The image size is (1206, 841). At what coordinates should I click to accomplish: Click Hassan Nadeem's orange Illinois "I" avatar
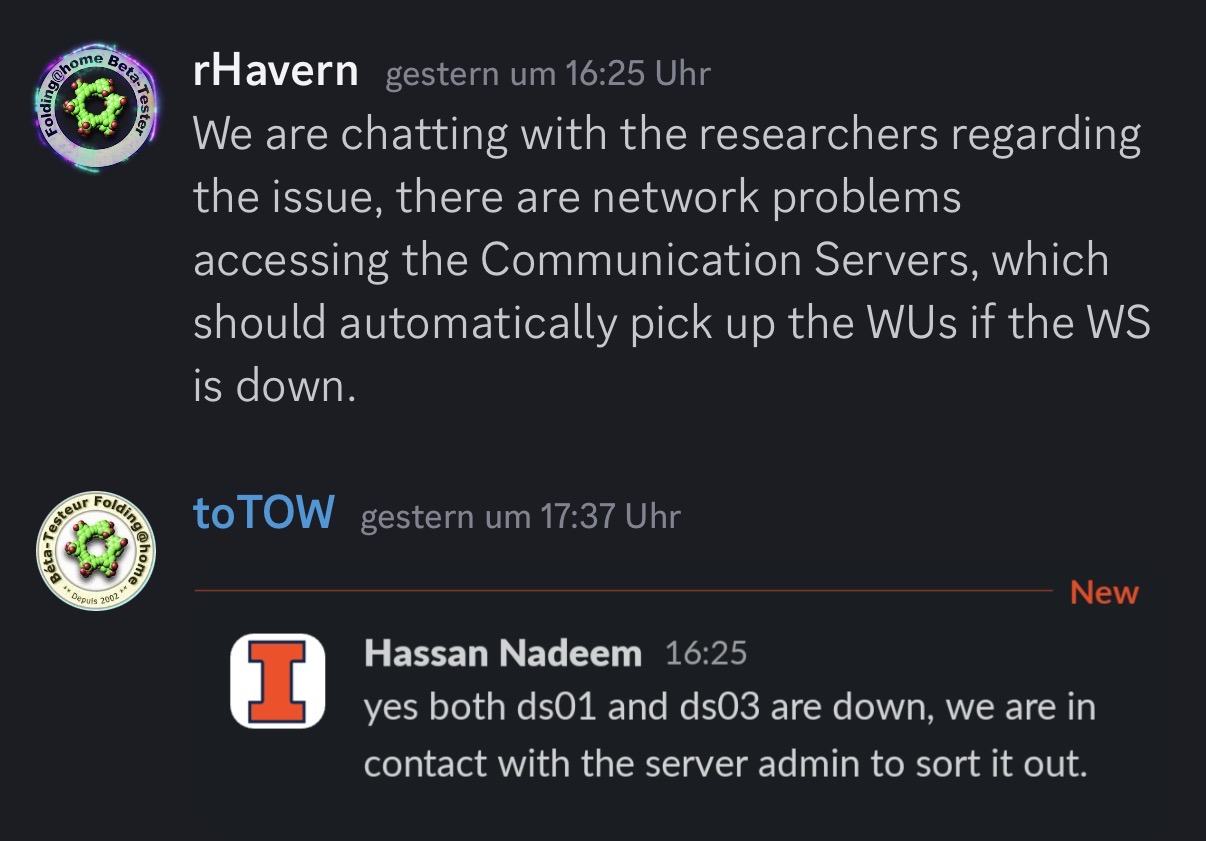coord(277,681)
